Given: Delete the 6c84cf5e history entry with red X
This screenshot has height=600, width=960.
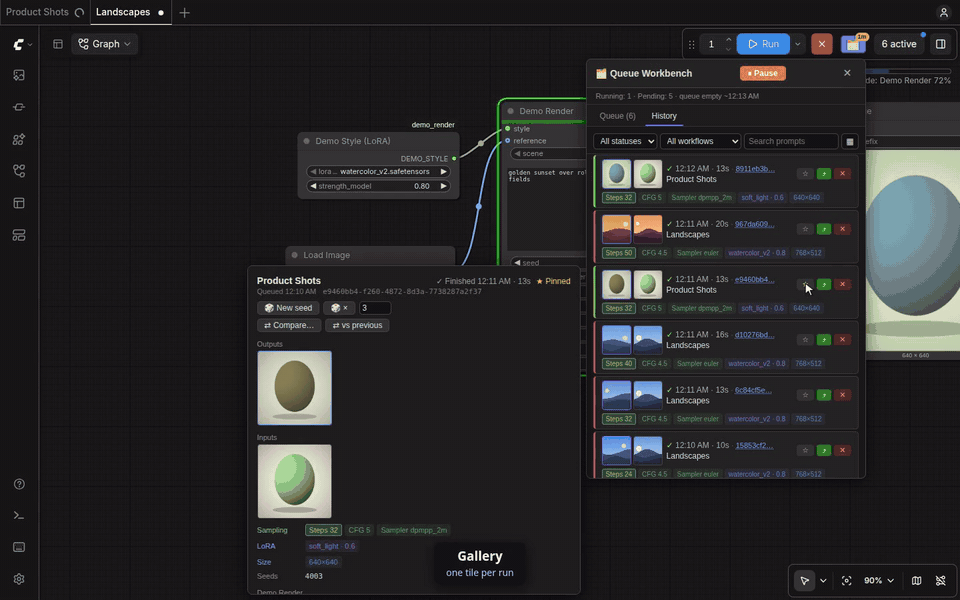Looking at the screenshot, I should click(842, 395).
